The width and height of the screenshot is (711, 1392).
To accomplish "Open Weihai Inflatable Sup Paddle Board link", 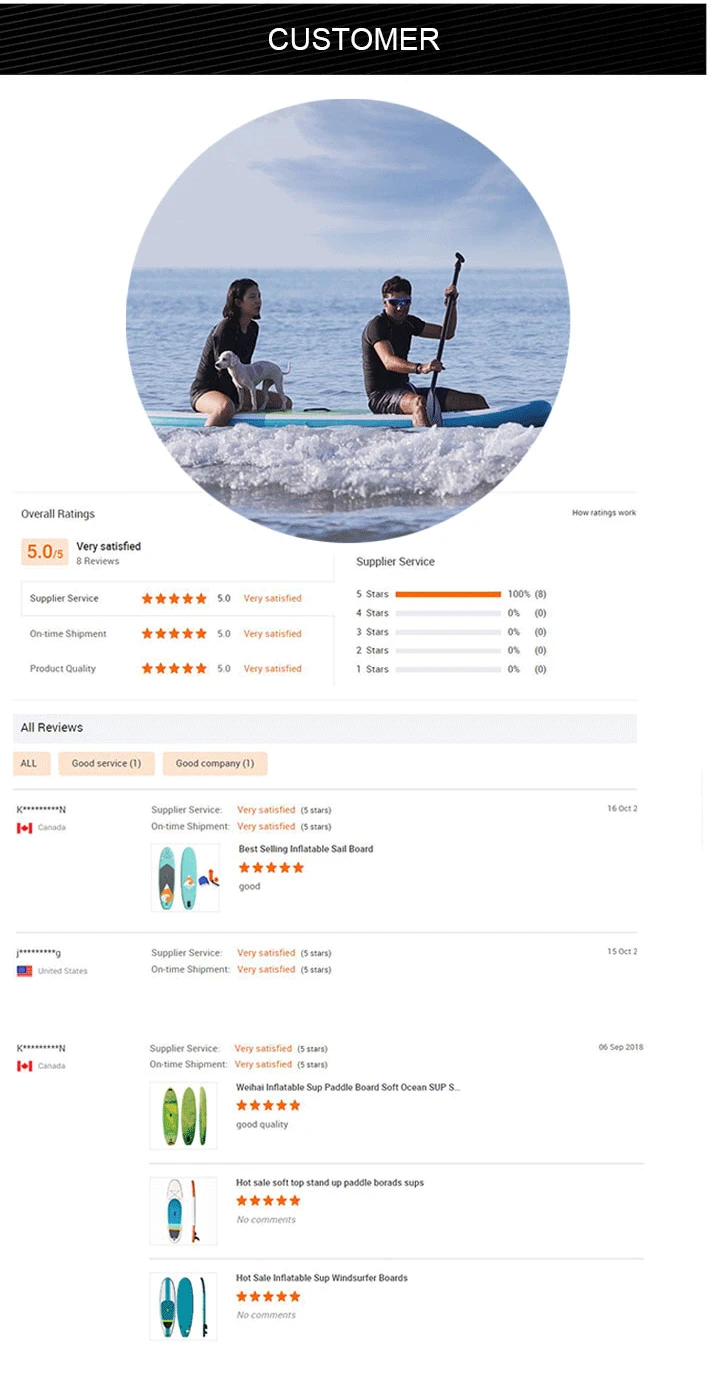I will [x=348, y=1087].
